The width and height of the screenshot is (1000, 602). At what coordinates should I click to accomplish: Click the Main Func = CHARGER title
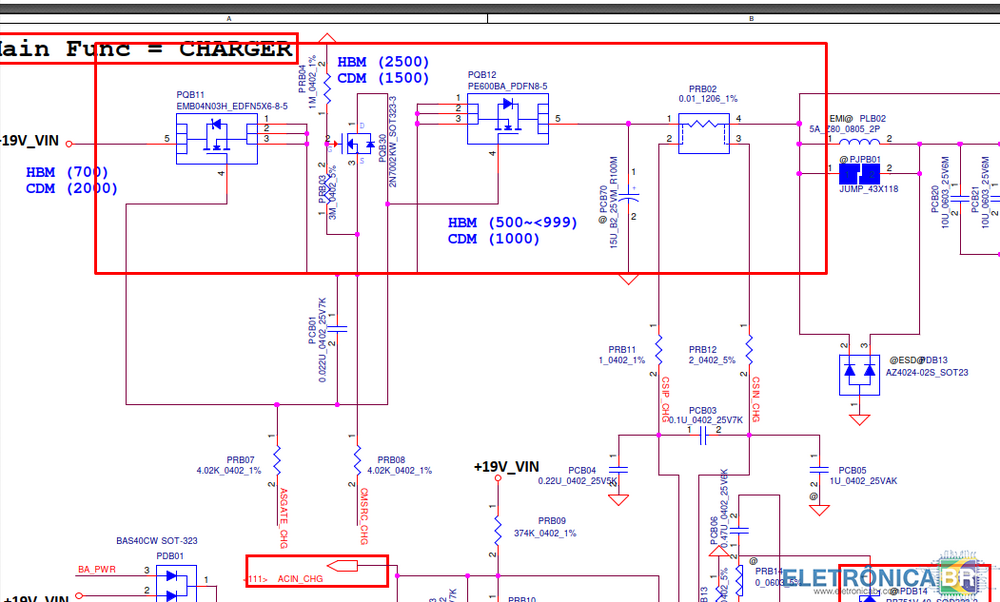click(x=148, y=48)
